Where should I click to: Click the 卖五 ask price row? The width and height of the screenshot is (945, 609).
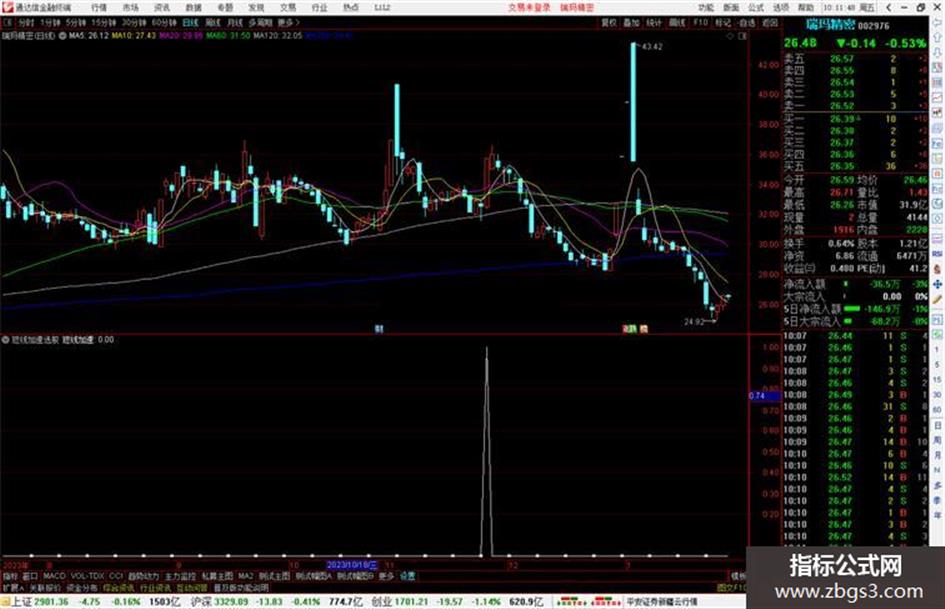tap(855, 58)
